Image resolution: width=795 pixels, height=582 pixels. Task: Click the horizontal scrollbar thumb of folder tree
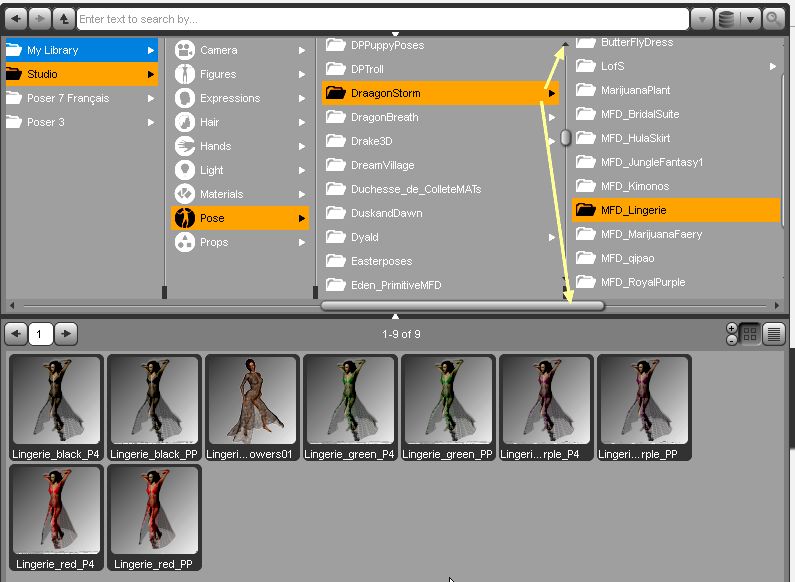[x=463, y=306]
